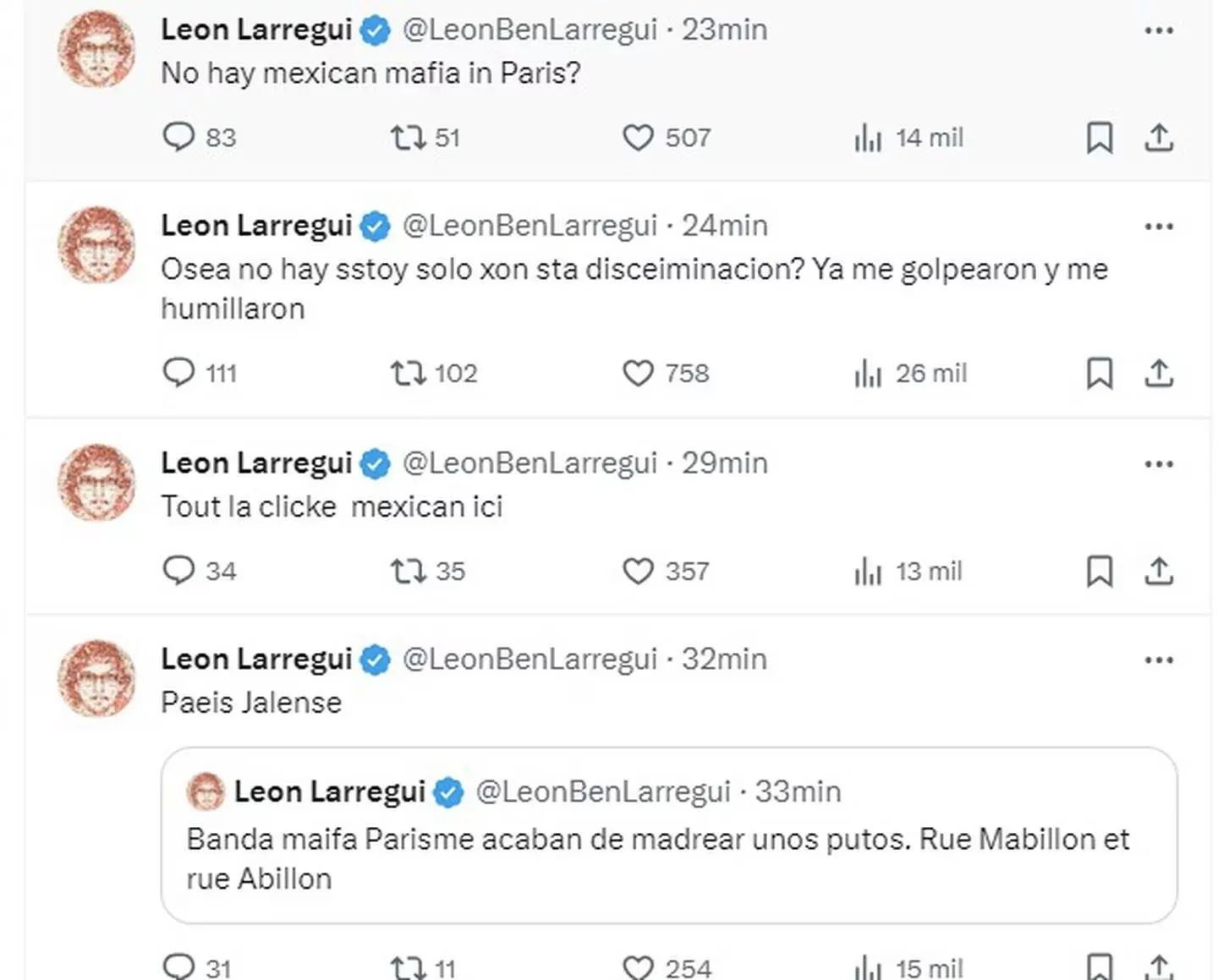Like the quoted tweet with 254 likes
Viewport: 1218px width, 980px height.
(x=639, y=966)
